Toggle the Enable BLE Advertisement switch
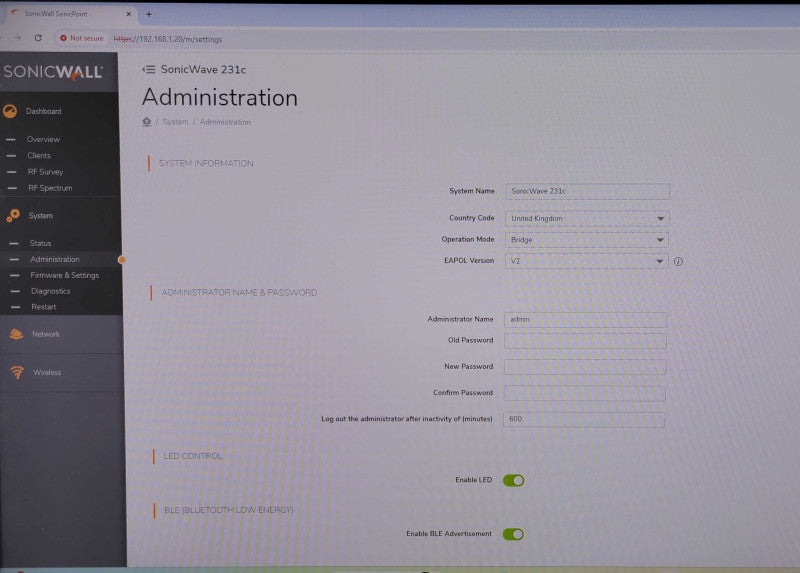800x573 pixels. pos(513,534)
